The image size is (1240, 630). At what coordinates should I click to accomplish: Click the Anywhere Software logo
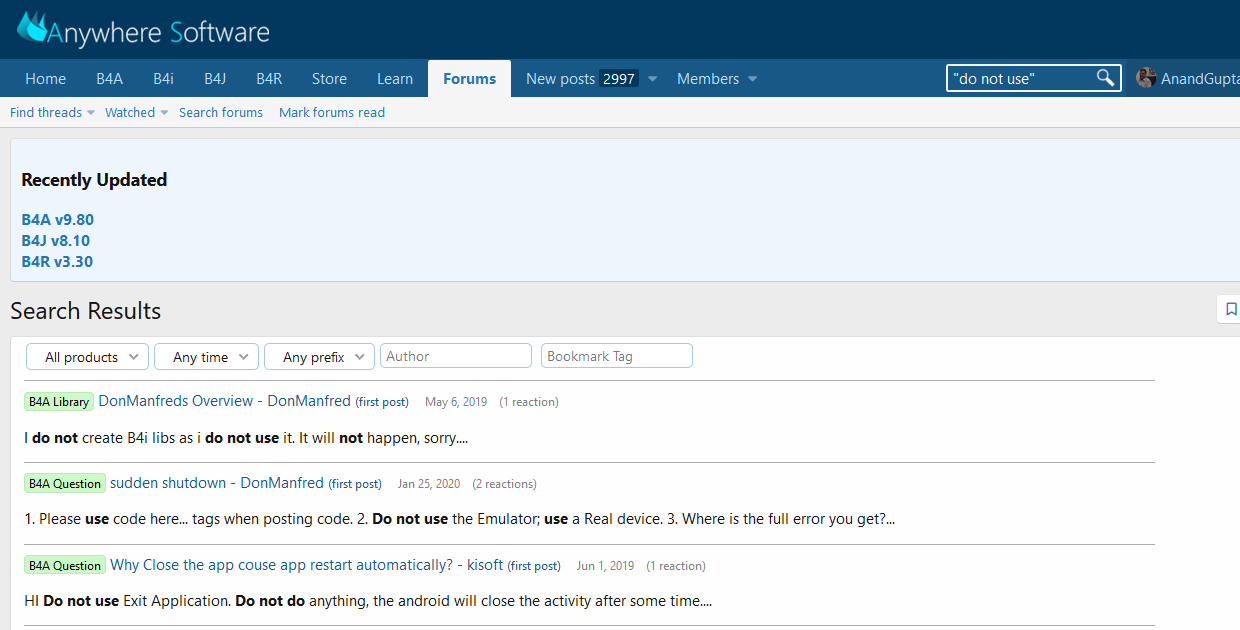(143, 29)
